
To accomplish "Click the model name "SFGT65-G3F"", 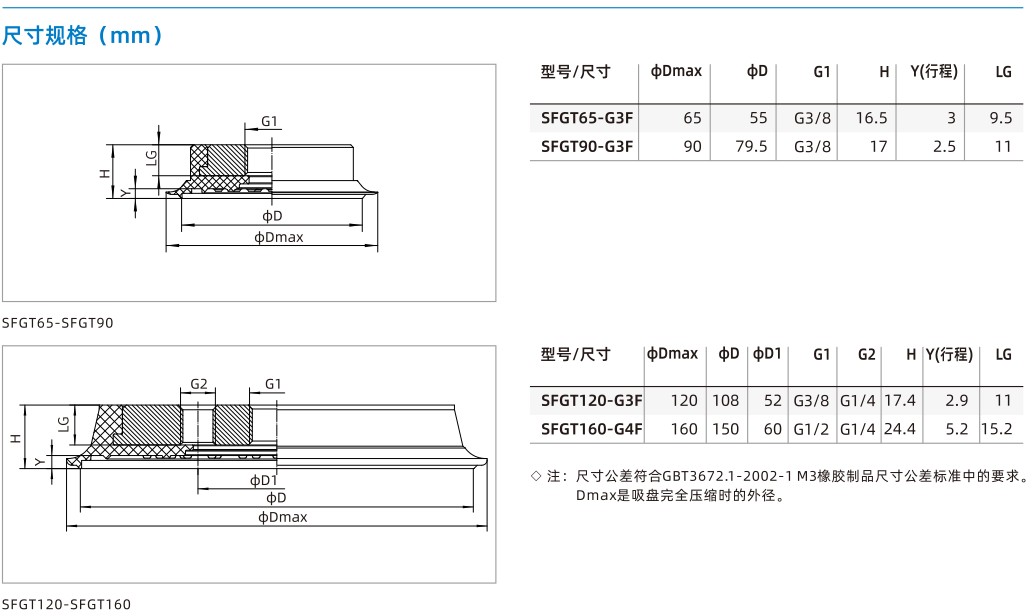I will pyautogui.click(x=587, y=118).
